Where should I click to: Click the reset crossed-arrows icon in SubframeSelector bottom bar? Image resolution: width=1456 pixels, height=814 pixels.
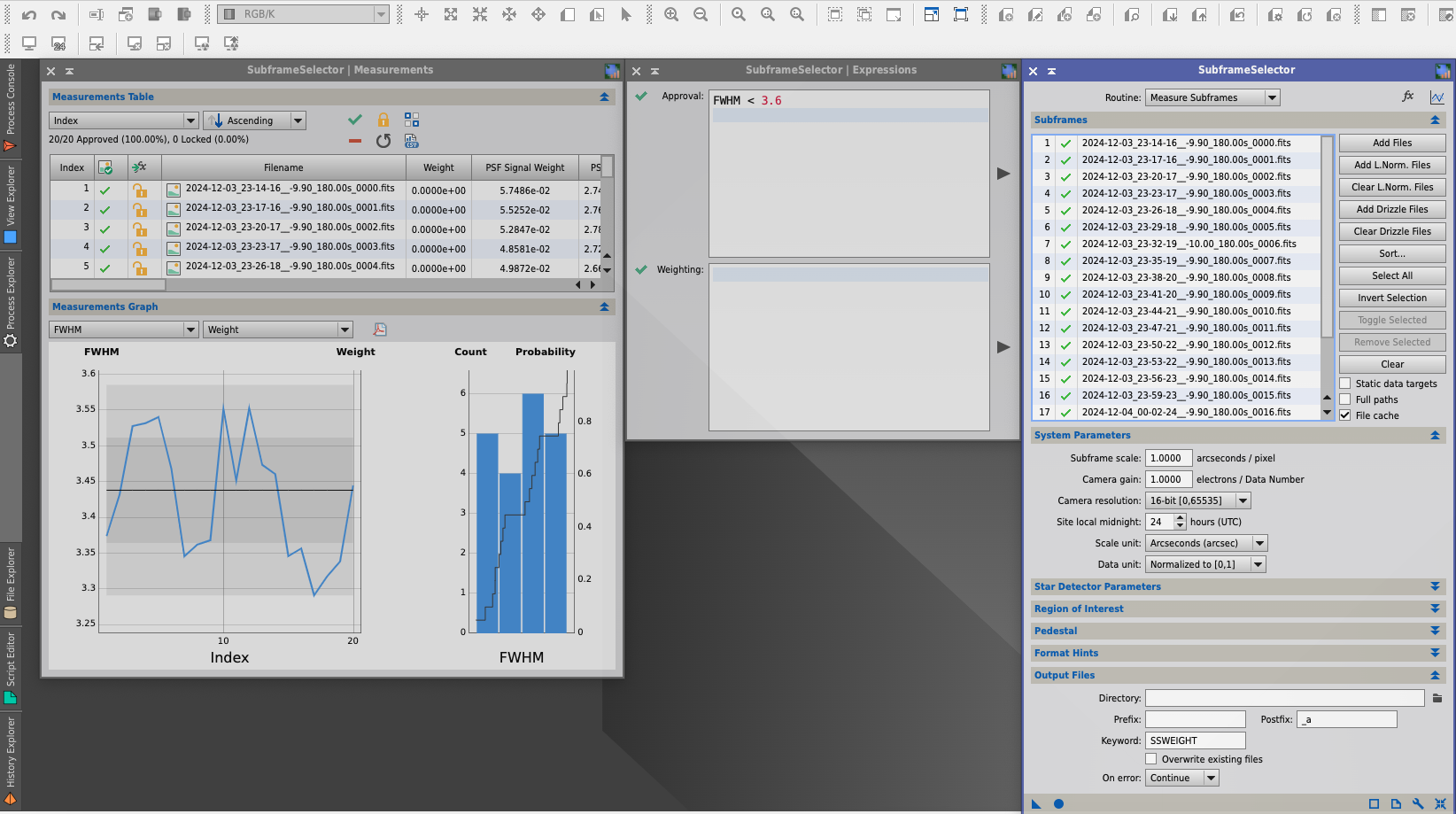tap(1440, 803)
